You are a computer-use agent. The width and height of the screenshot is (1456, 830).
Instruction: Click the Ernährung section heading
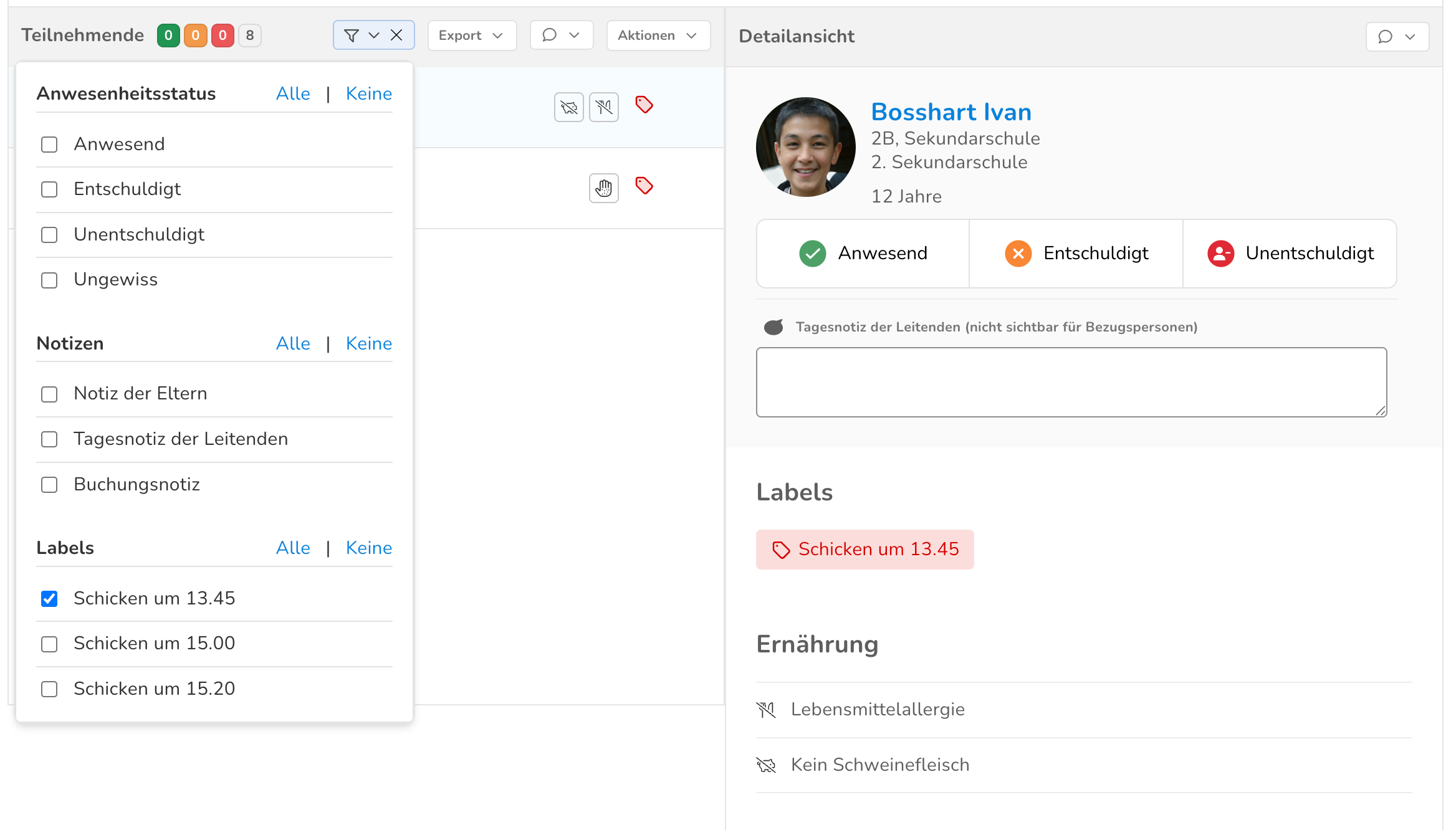click(x=817, y=644)
